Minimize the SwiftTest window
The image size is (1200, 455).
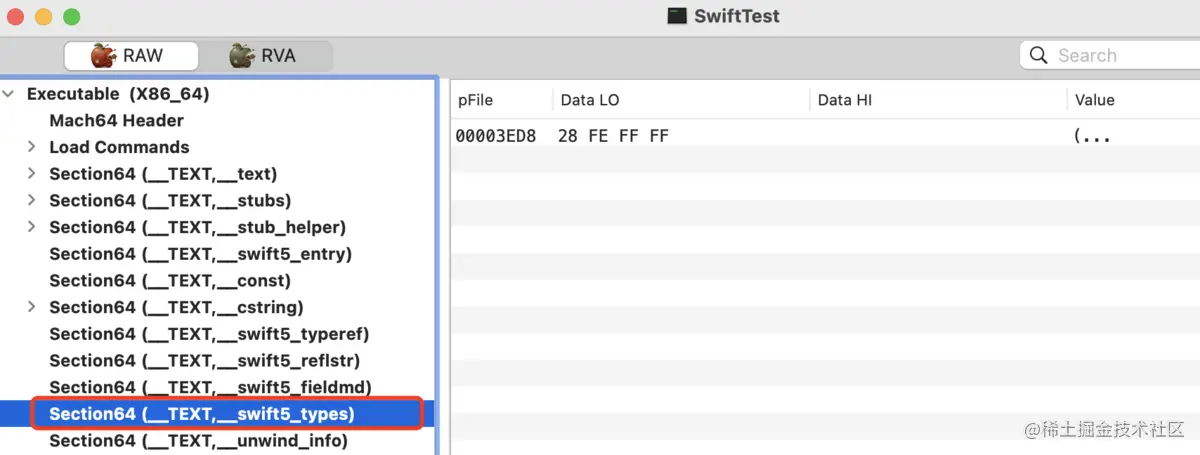(44, 17)
